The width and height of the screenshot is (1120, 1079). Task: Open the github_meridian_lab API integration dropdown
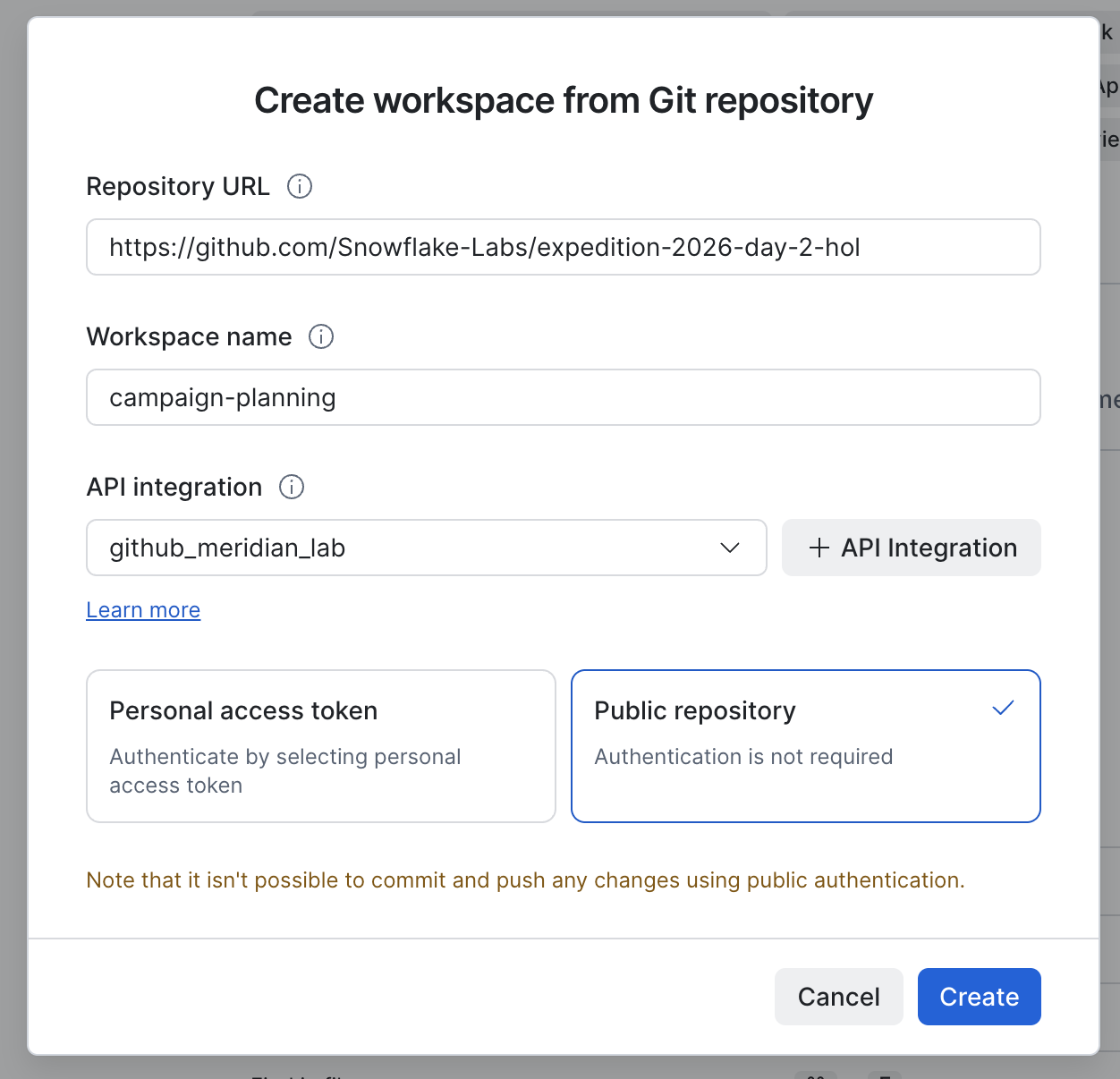[427, 548]
